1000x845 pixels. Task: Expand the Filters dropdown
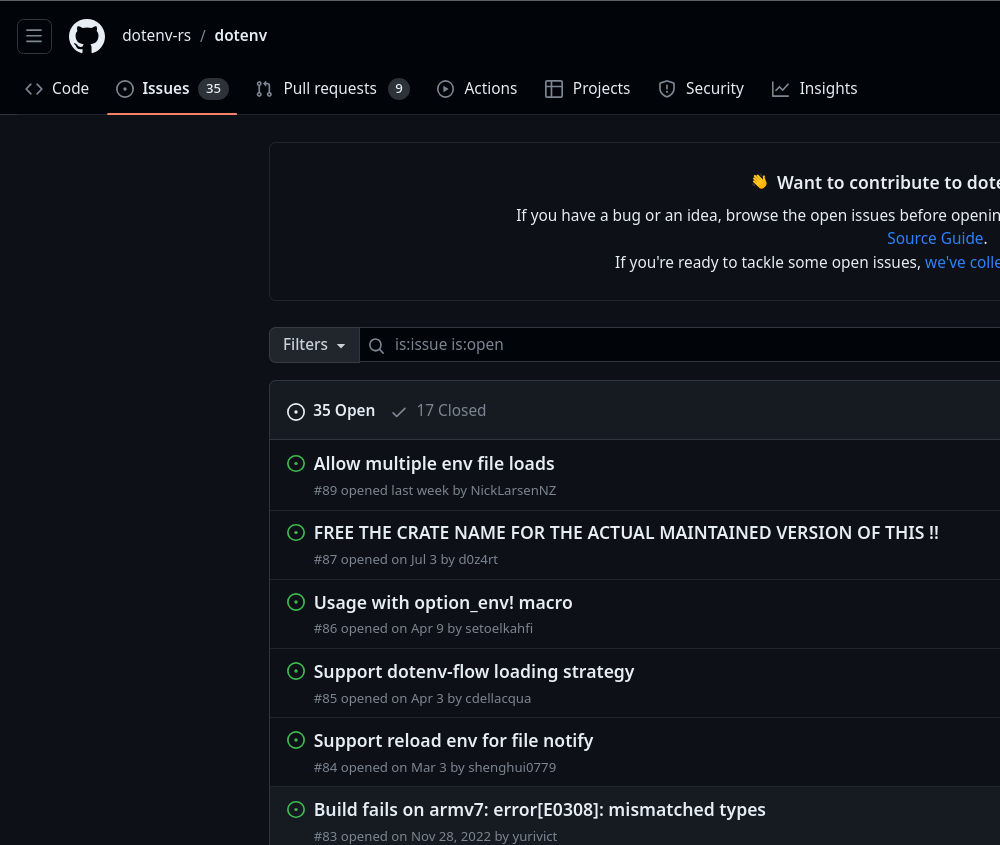pos(314,345)
